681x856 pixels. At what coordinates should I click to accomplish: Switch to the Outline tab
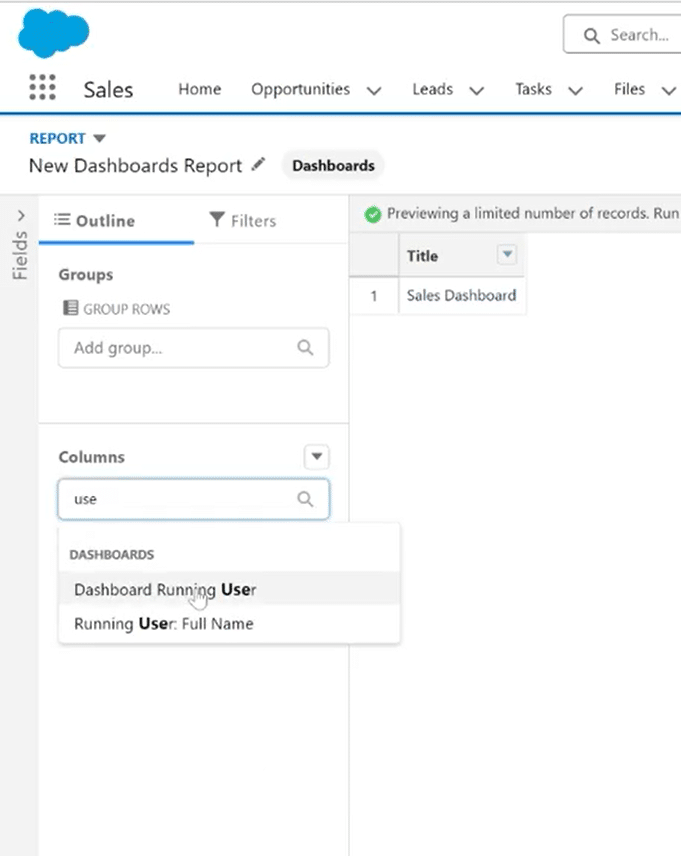116,221
